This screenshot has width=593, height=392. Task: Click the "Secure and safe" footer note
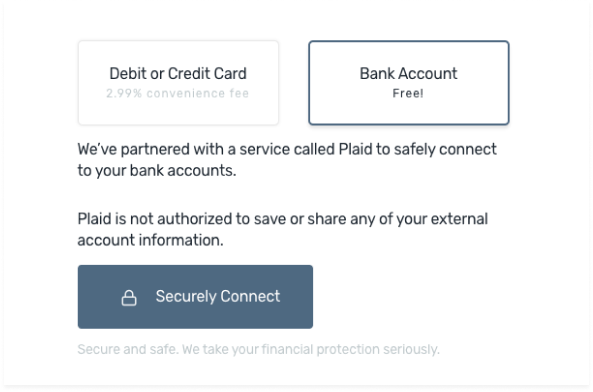click(127, 349)
